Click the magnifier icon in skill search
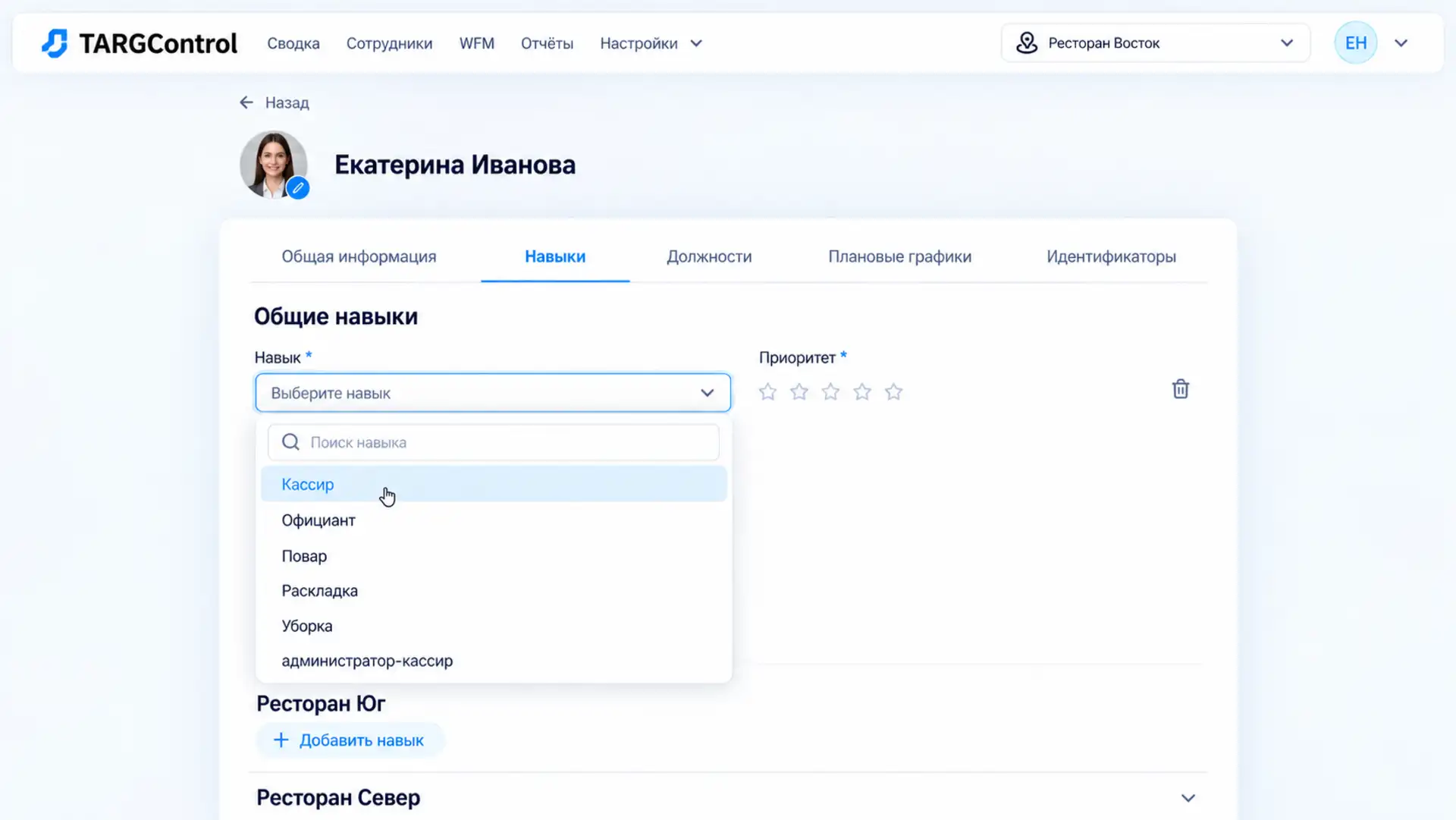Image resolution: width=1456 pixels, height=820 pixels. pyautogui.click(x=290, y=442)
